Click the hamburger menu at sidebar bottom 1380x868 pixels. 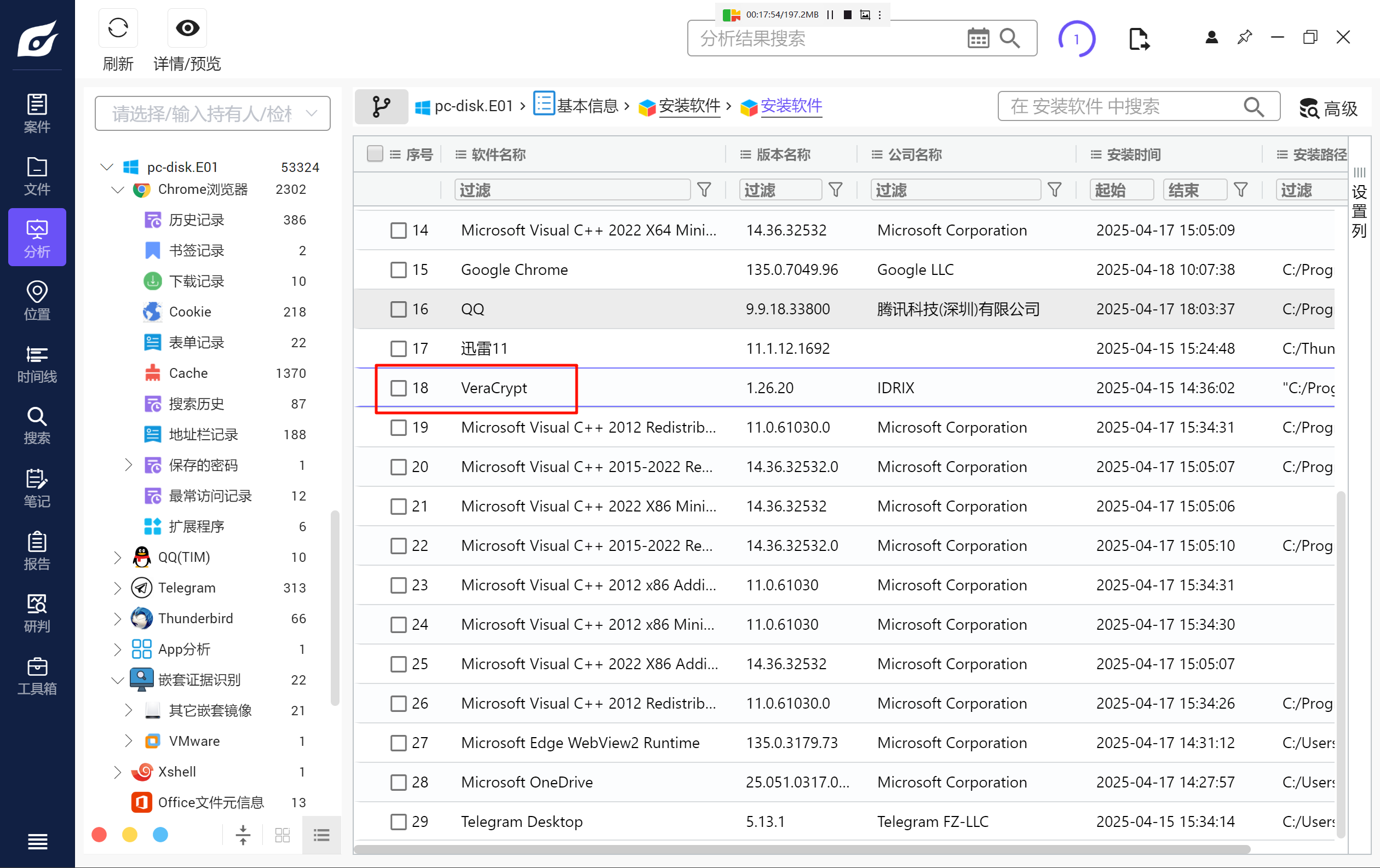[x=37, y=841]
